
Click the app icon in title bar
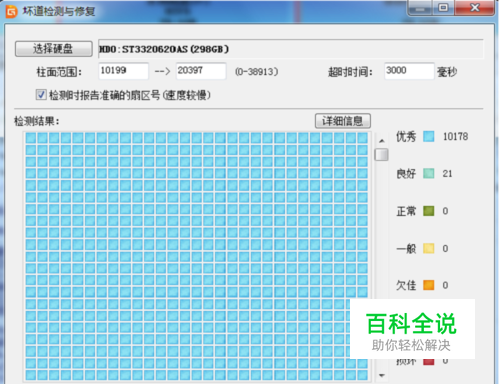coord(11,12)
